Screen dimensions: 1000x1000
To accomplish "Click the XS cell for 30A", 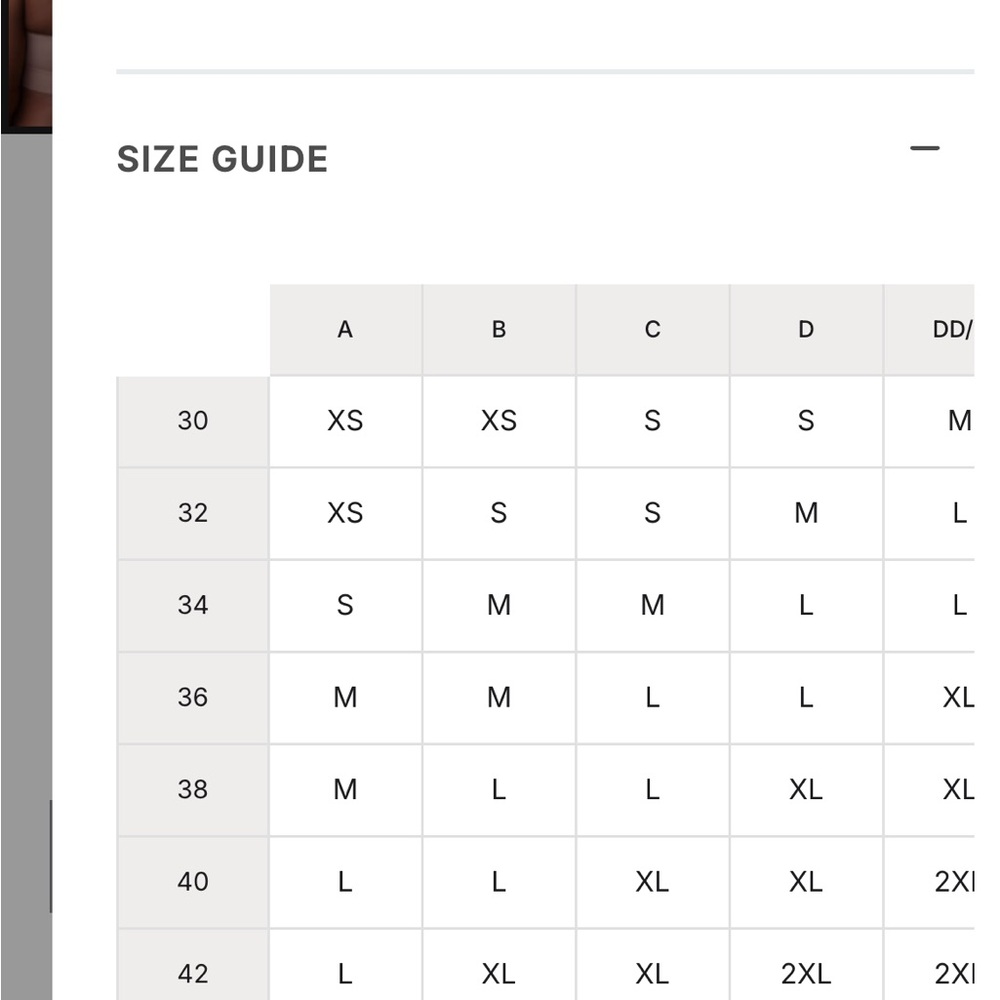I will point(346,422).
